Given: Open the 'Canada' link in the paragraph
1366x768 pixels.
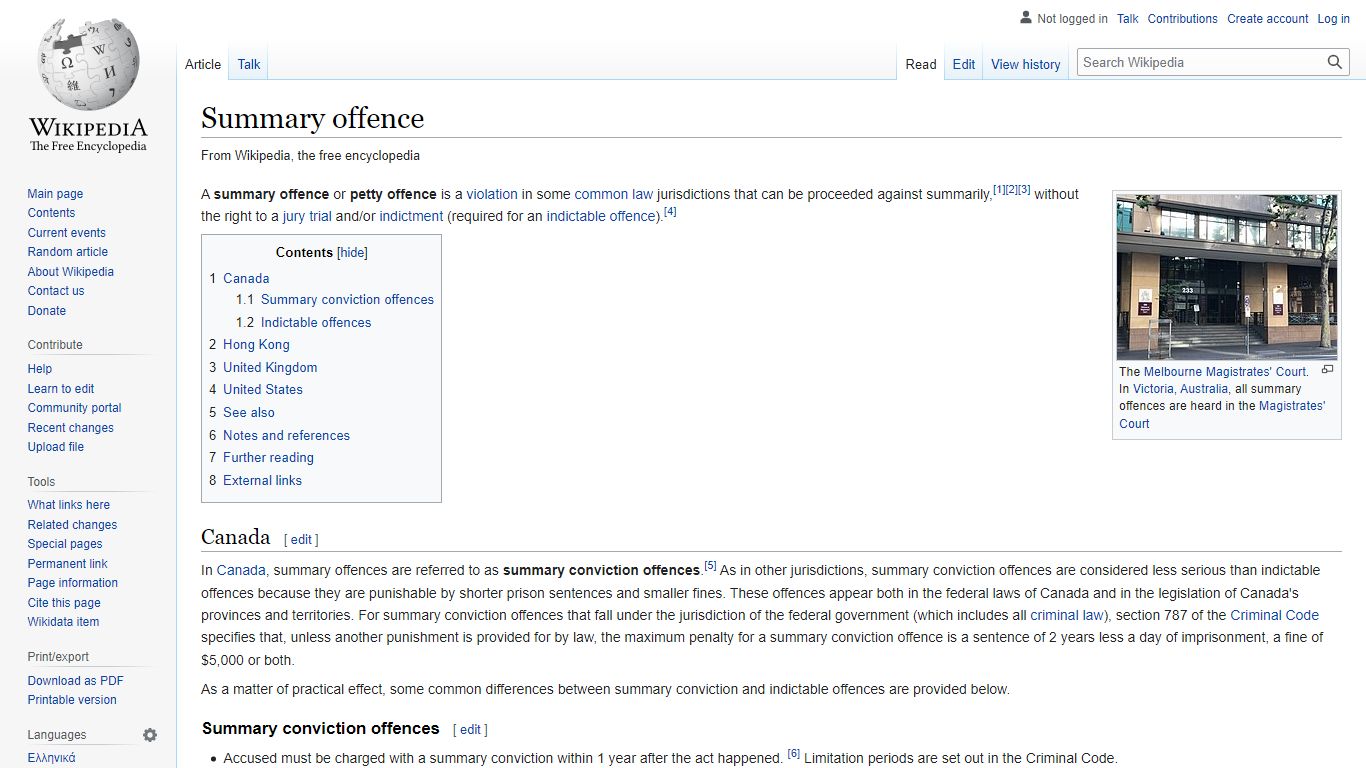Looking at the screenshot, I should tap(241, 570).
